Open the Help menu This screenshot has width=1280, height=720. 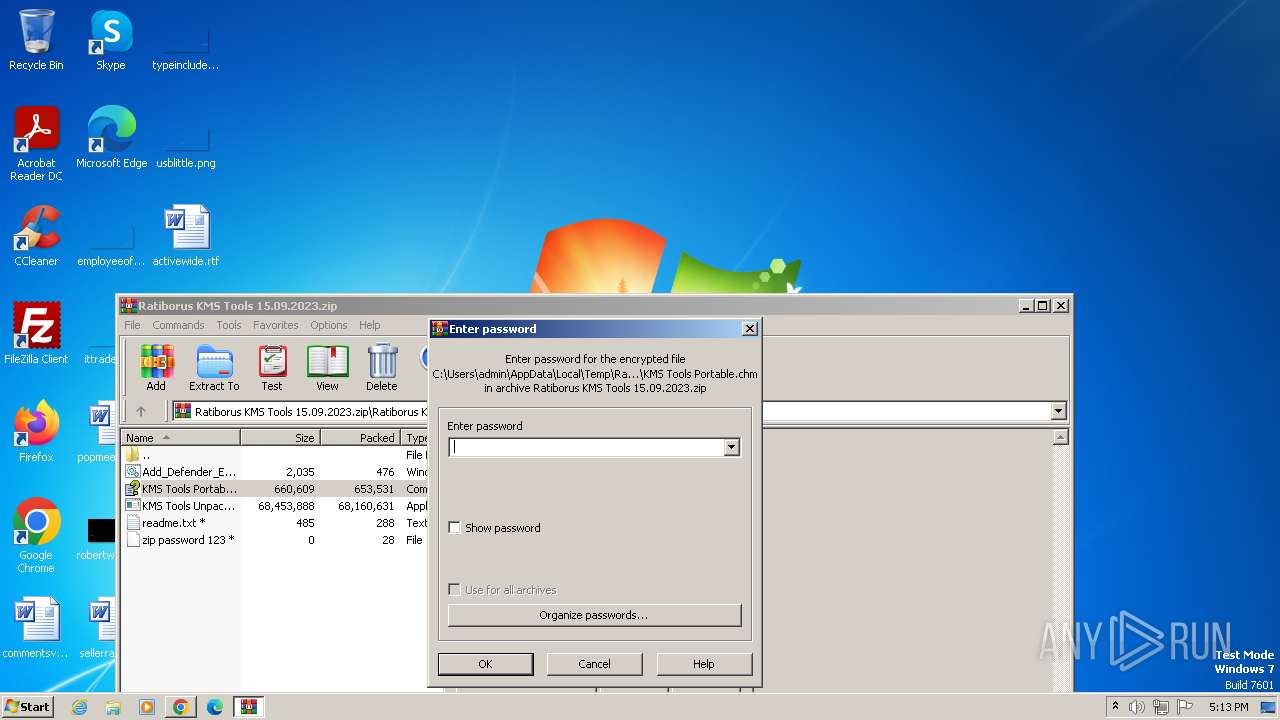[370, 325]
